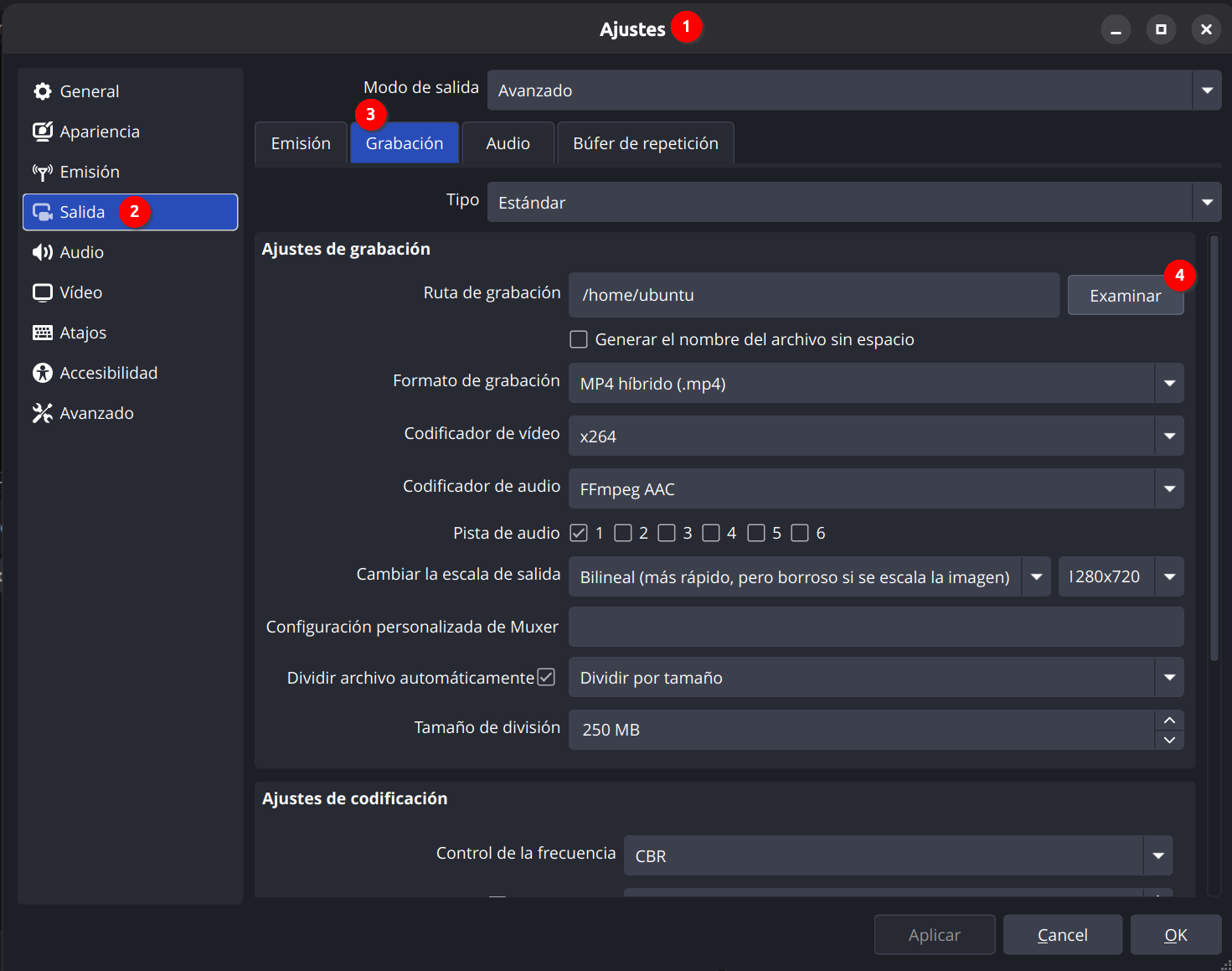Disable 'Dividir archivo automáticamente' checkbox
This screenshot has width=1232, height=971.
546,677
